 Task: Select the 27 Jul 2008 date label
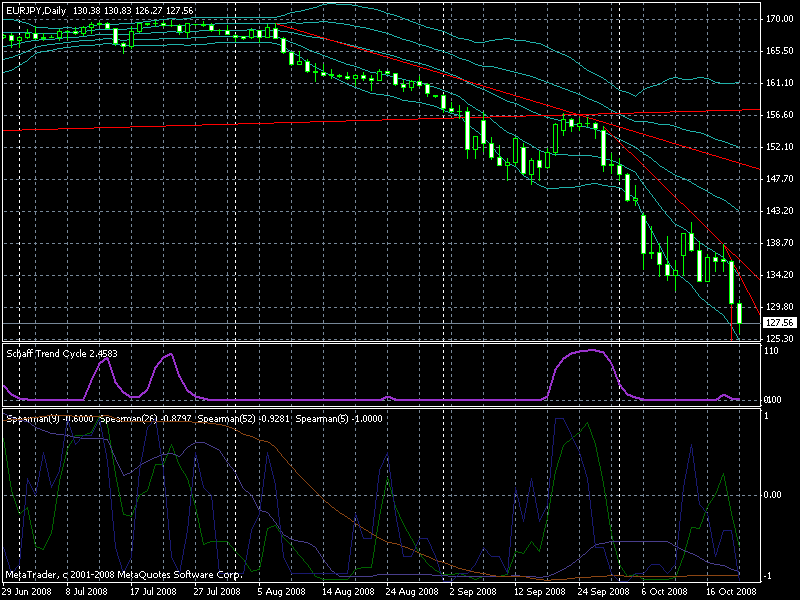[217, 591]
